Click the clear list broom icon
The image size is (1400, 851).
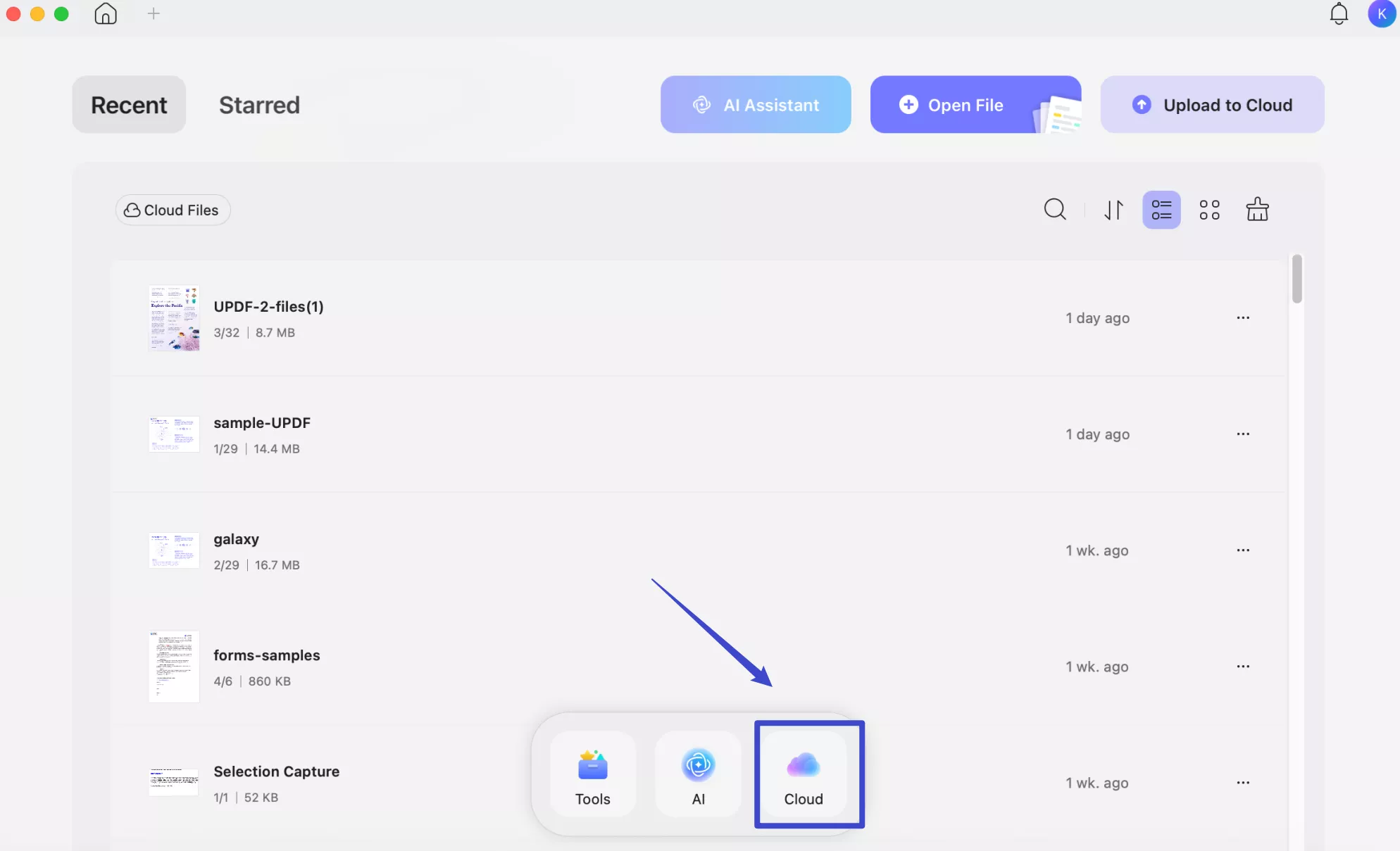[x=1257, y=209]
